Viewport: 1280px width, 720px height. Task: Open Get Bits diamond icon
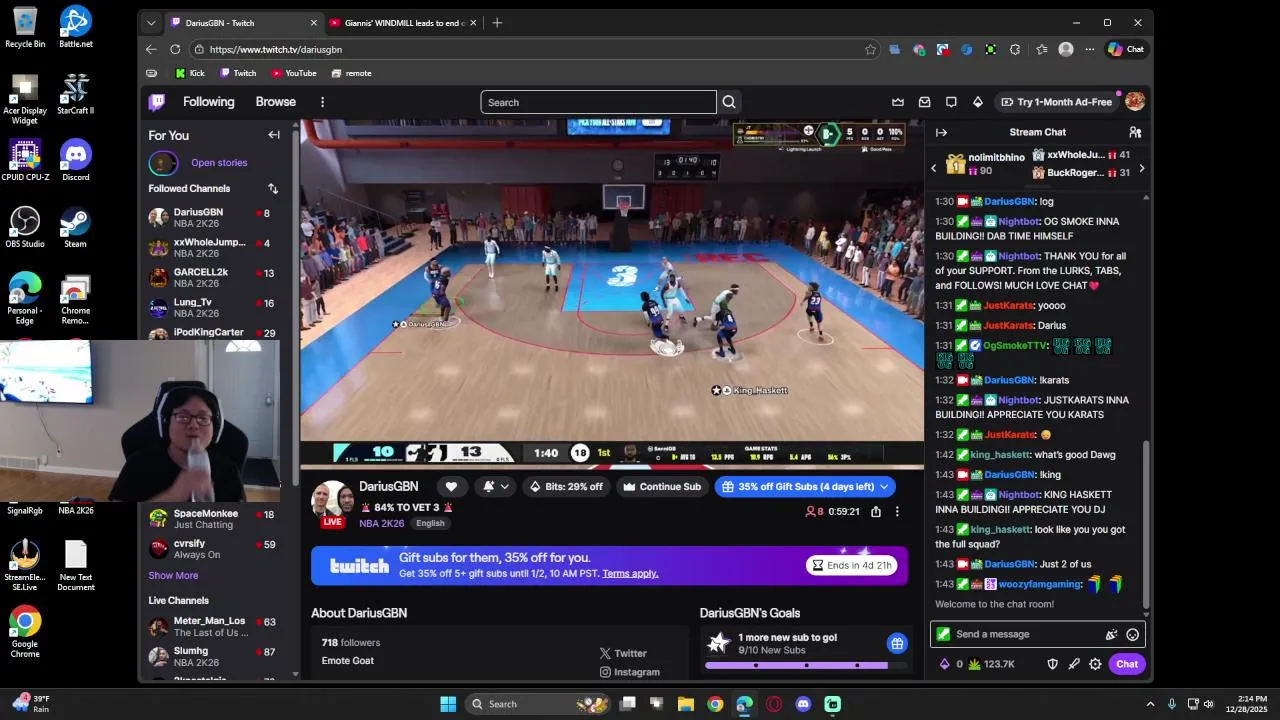(x=978, y=102)
